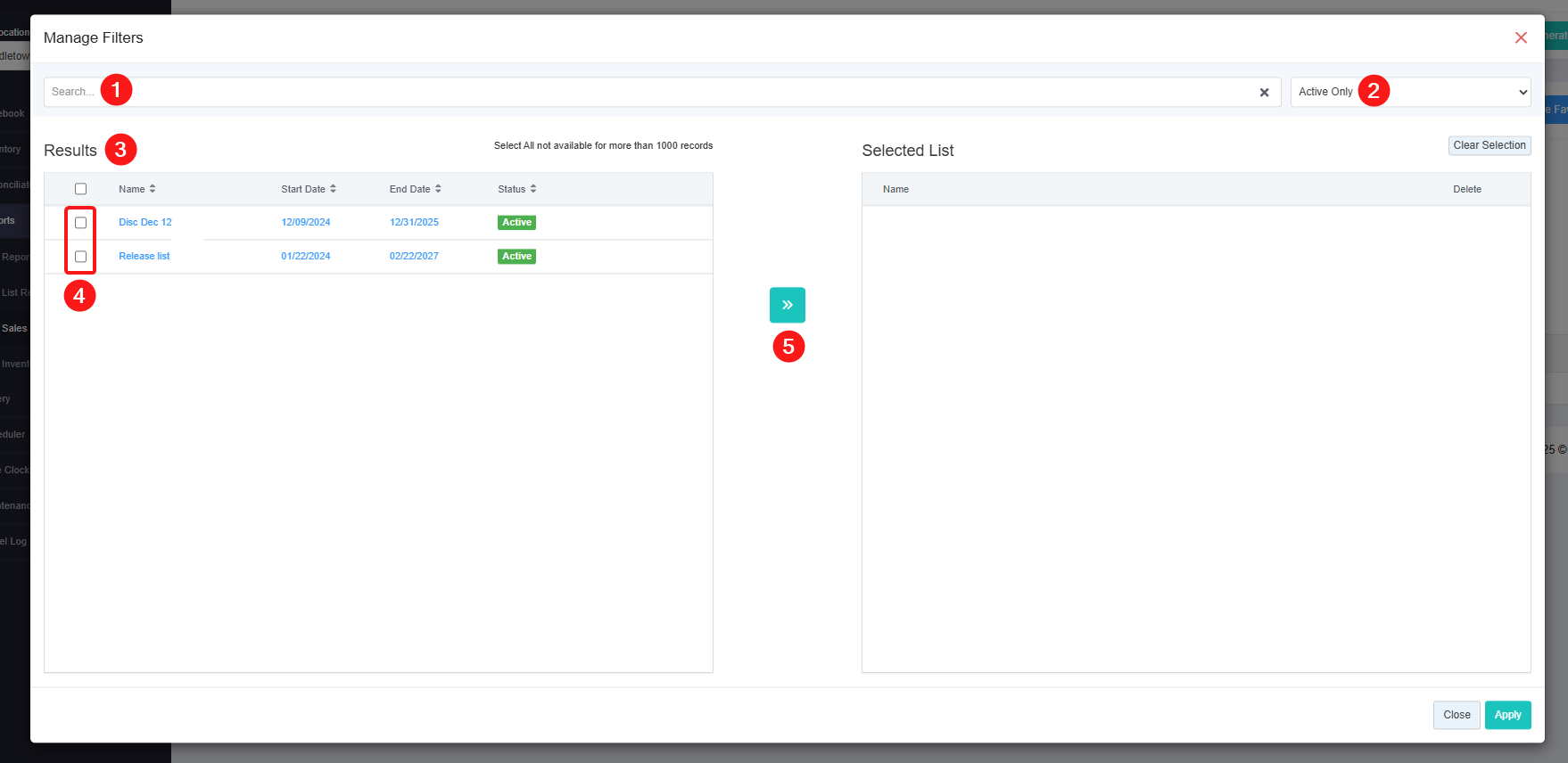Screen dimensions: 1568x763
Task: Toggle the select-all checkbox in header
Action: coord(81,189)
